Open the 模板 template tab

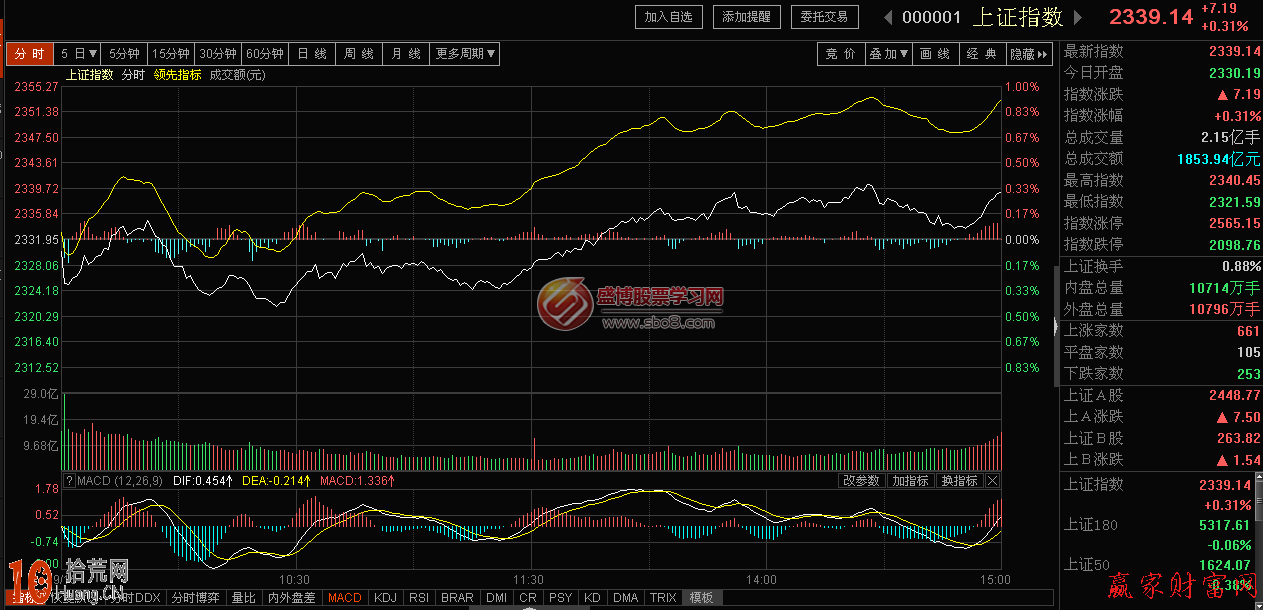pos(702,598)
